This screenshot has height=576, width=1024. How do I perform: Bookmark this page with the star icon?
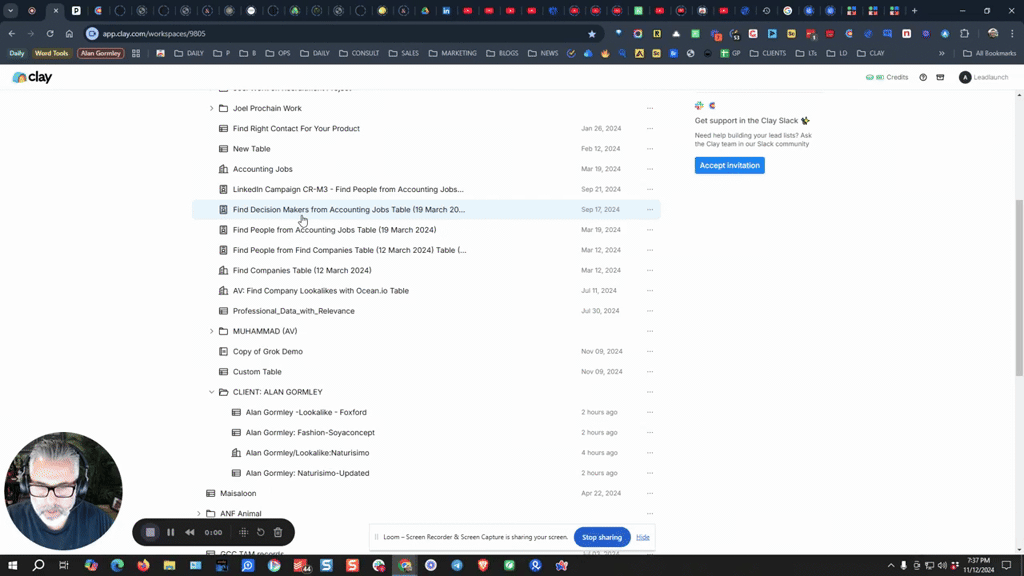click(592, 33)
